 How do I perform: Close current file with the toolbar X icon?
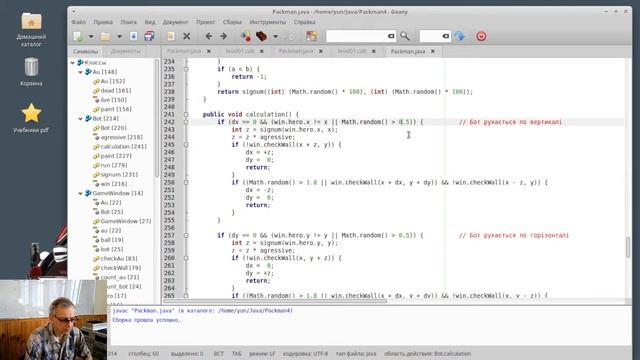pos(187,36)
